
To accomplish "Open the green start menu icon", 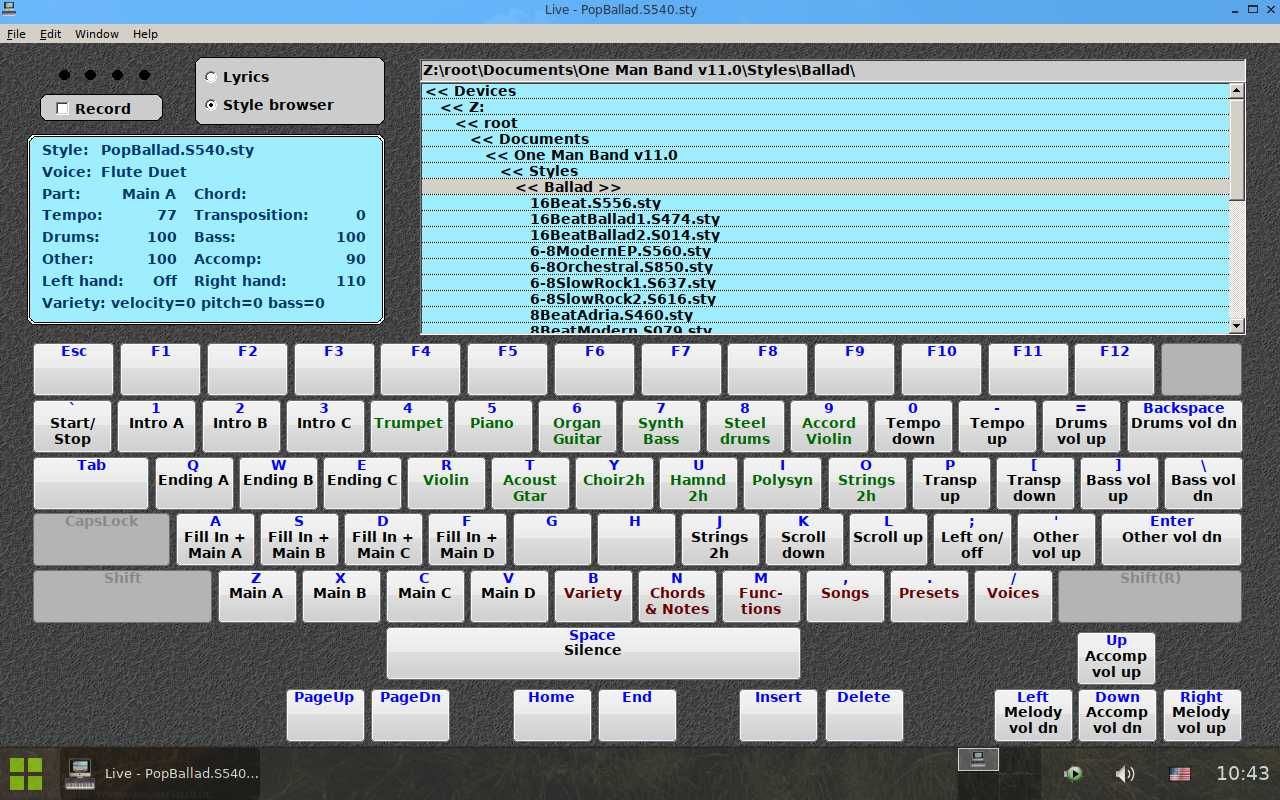I will tap(26, 773).
